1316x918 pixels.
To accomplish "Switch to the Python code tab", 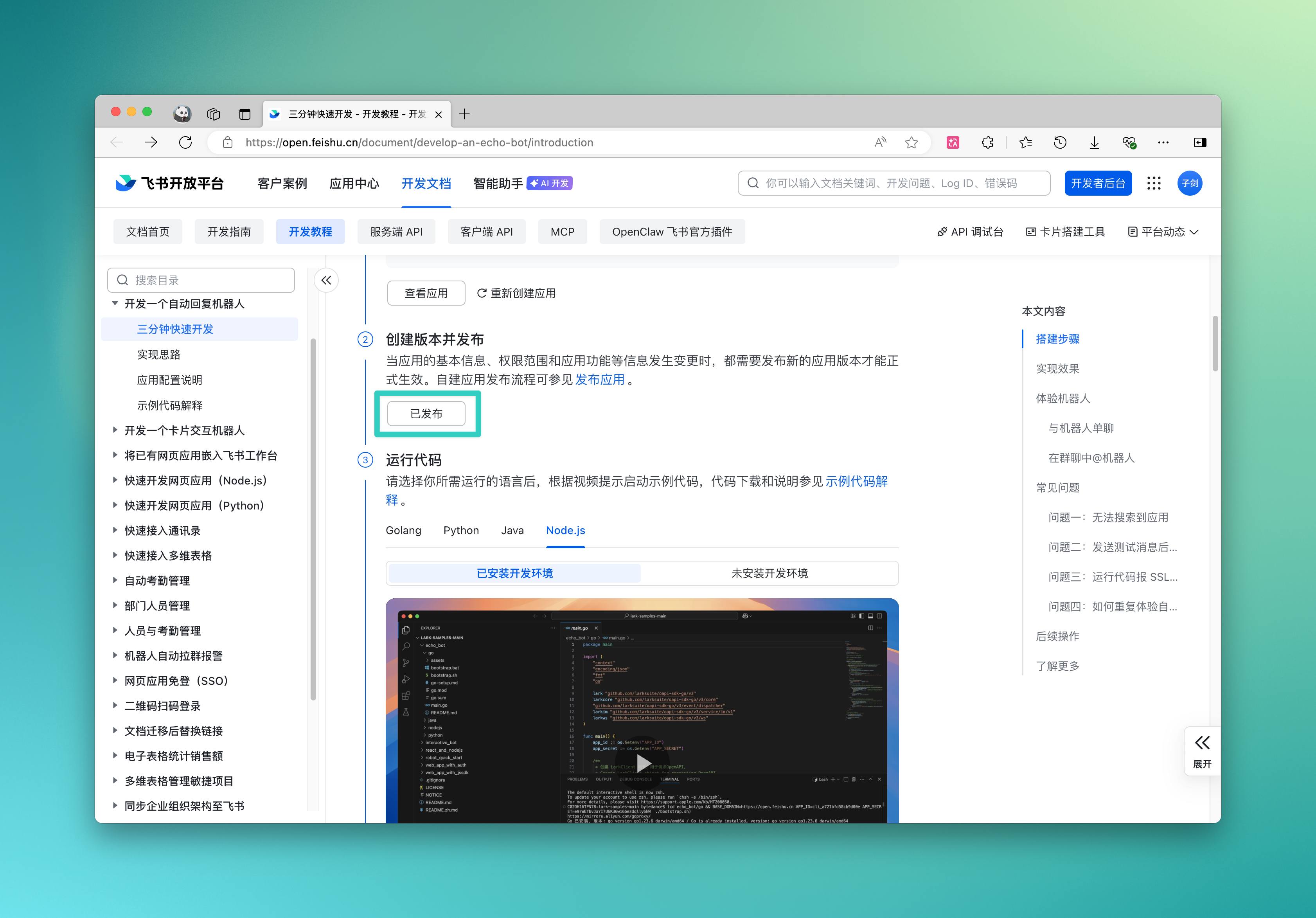I will coord(461,530).
